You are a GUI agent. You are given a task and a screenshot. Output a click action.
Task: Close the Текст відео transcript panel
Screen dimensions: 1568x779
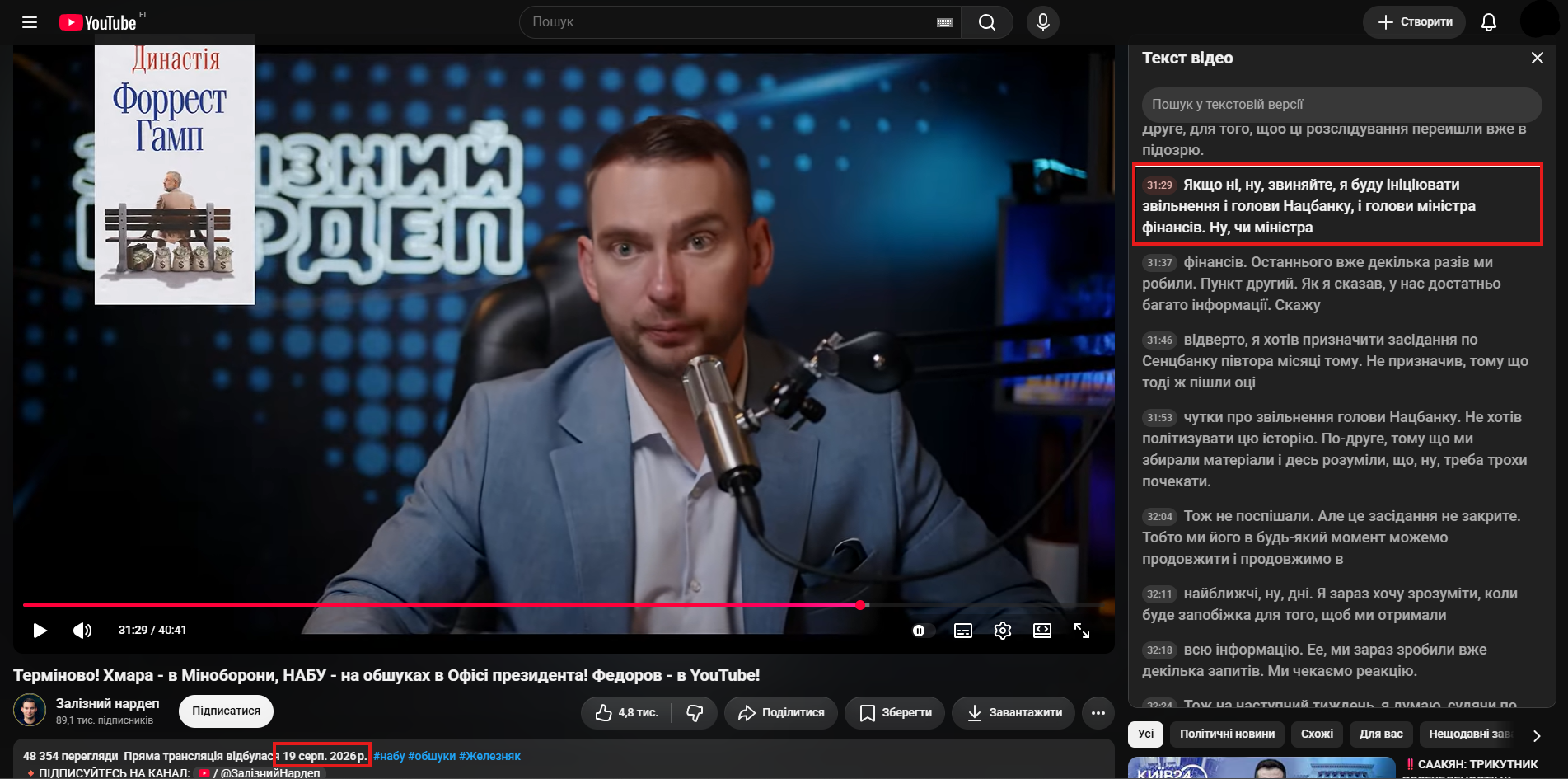[1537, 58]
